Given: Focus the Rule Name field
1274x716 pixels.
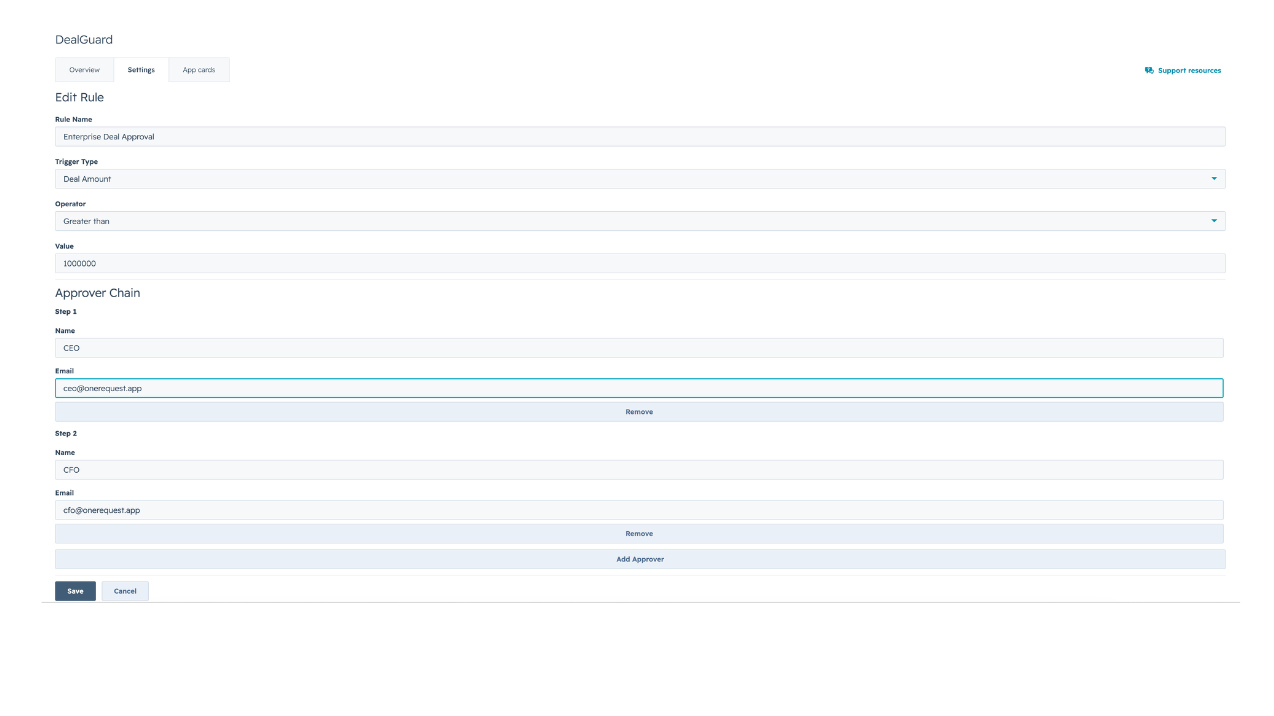Looking at the screenshot, I should point(640,137).
